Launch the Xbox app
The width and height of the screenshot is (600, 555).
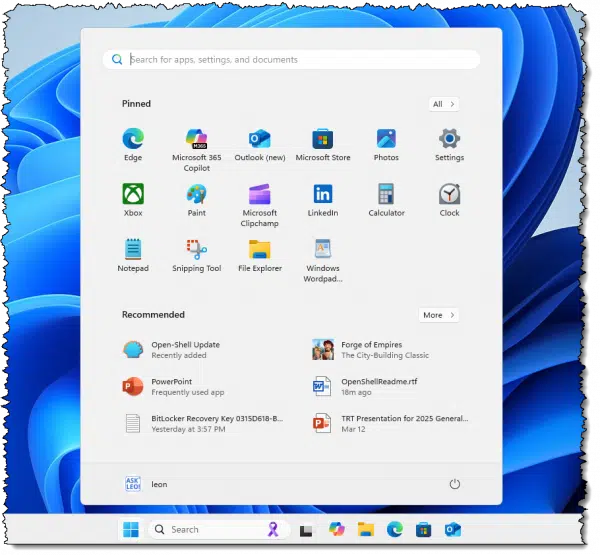click(x=133, y=200)
